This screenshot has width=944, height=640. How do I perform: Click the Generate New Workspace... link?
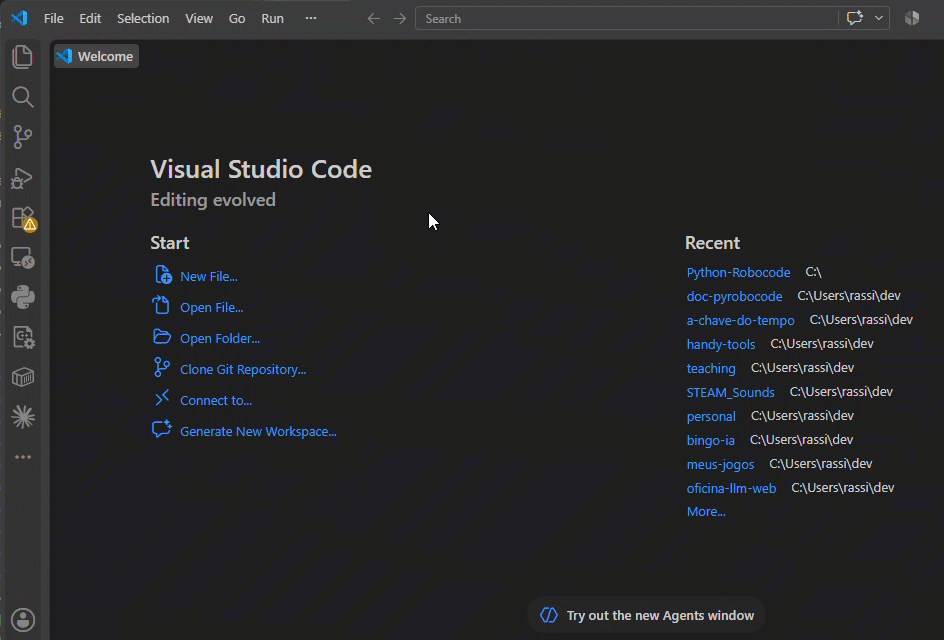coord(258,431)
